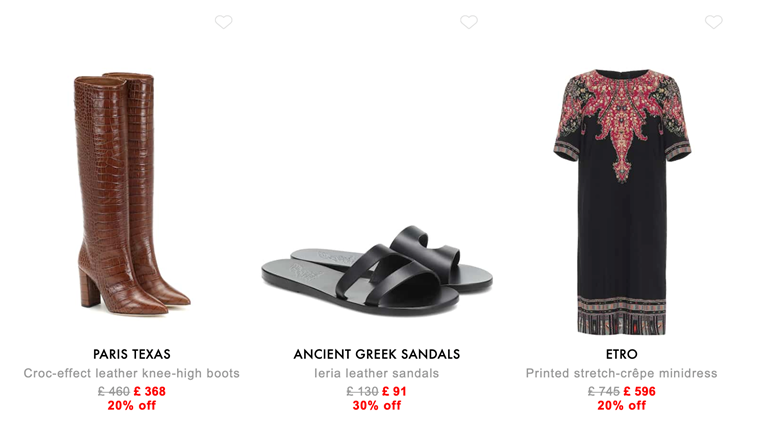The width and height of the screenshot is (760, 426).
Task: Open Ieria leather sandals description link
Action: click(x=377, y=373)
